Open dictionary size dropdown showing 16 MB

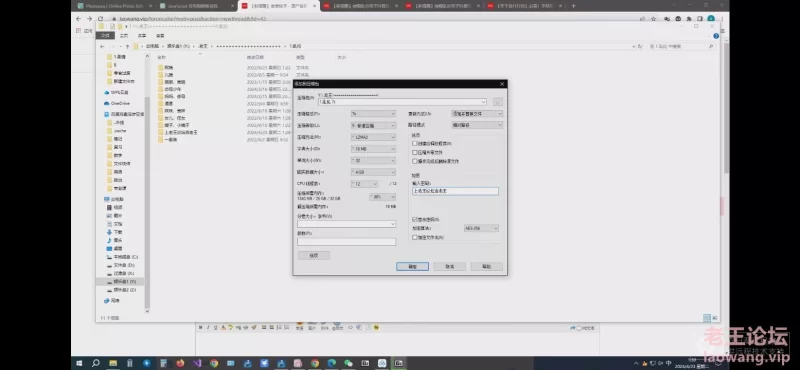tap(373, 149)
